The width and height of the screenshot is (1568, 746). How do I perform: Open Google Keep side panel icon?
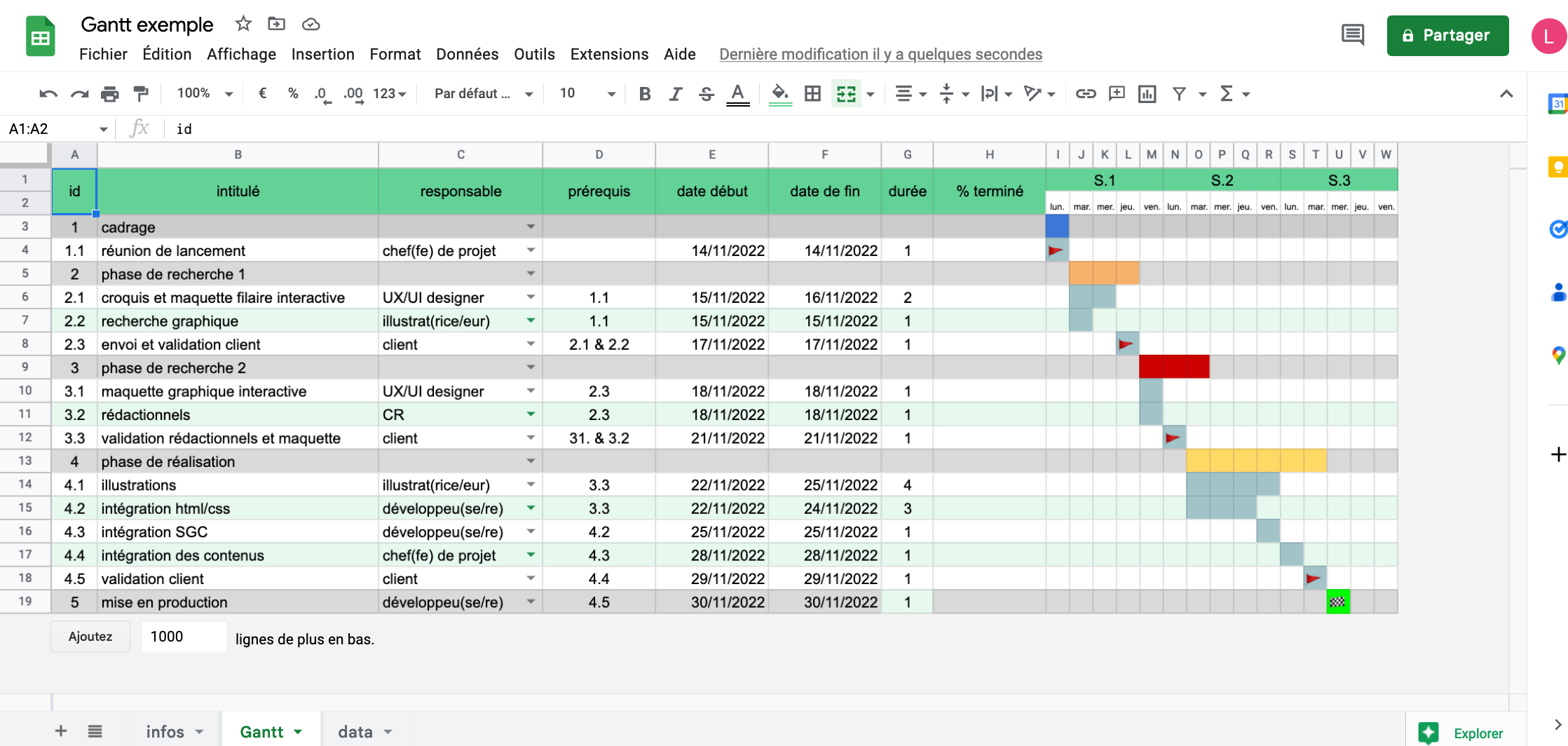click(x=1557, y=167)
